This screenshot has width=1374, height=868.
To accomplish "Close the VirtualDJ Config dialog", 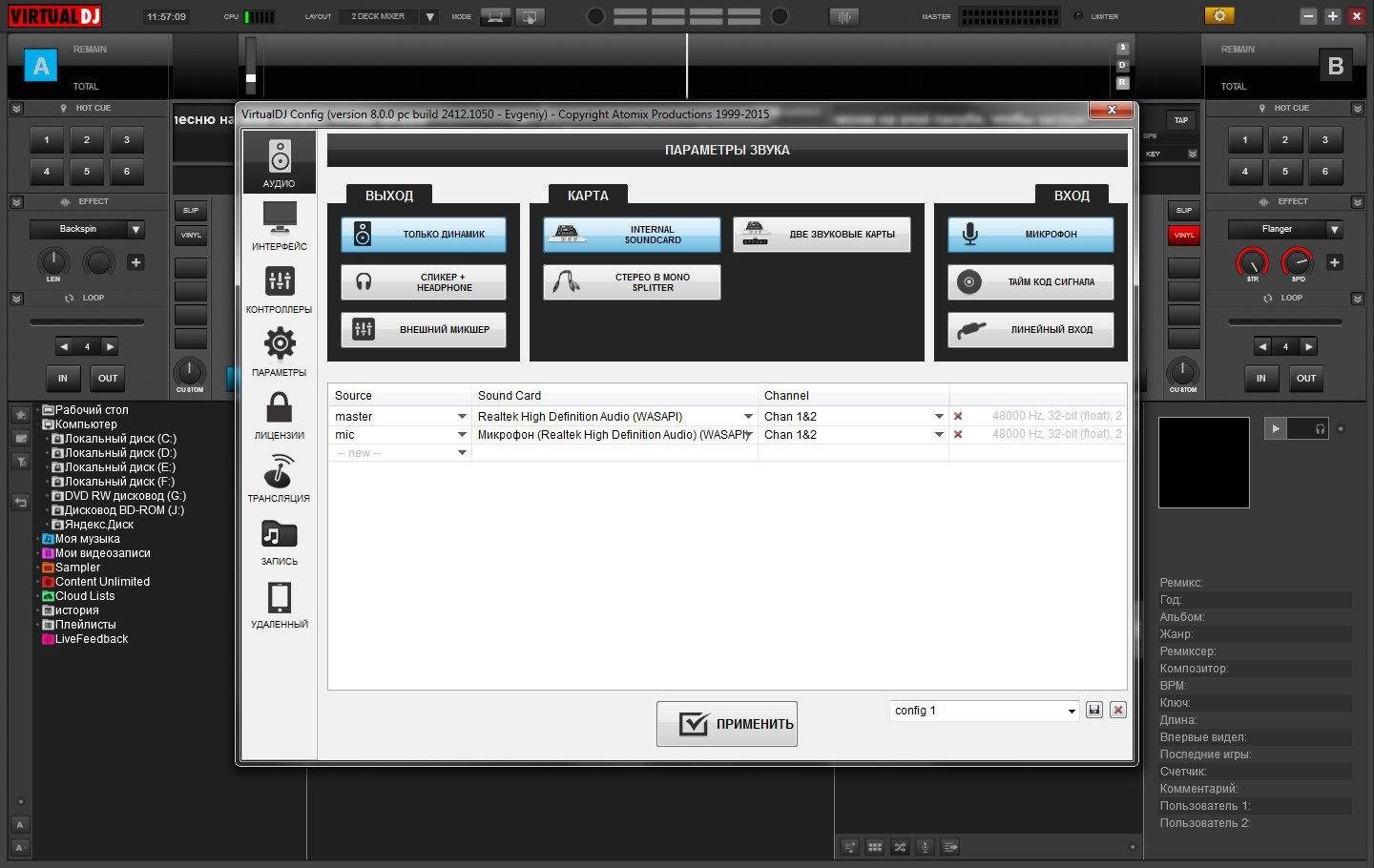I will (x=1112, y=111).
